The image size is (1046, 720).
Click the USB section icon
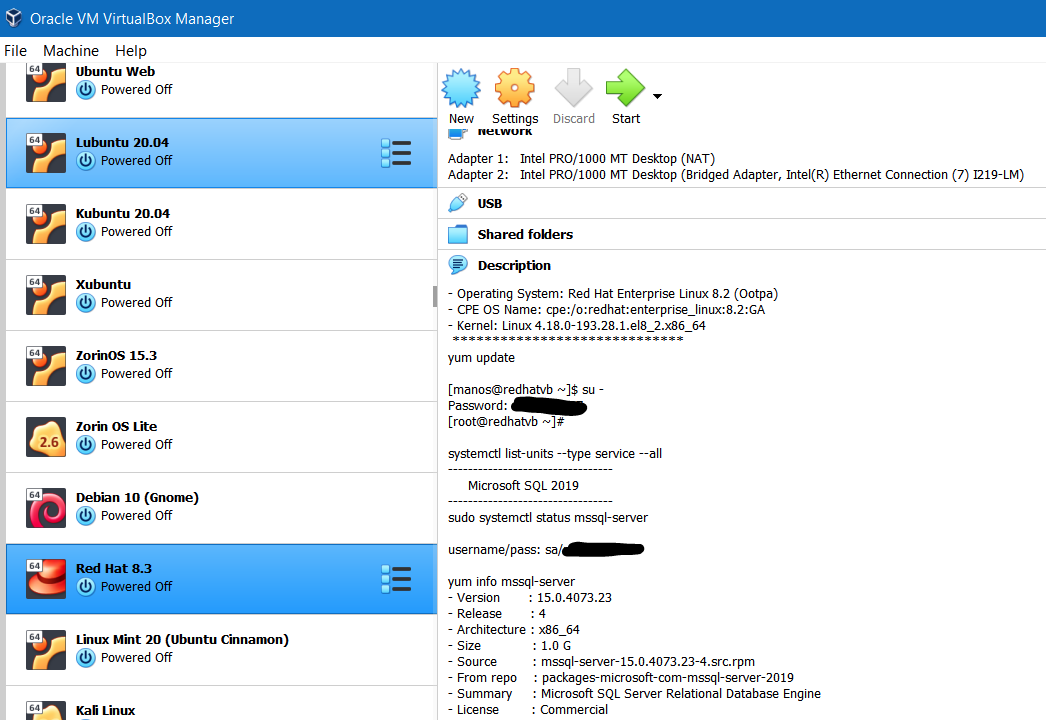point(458,203)
